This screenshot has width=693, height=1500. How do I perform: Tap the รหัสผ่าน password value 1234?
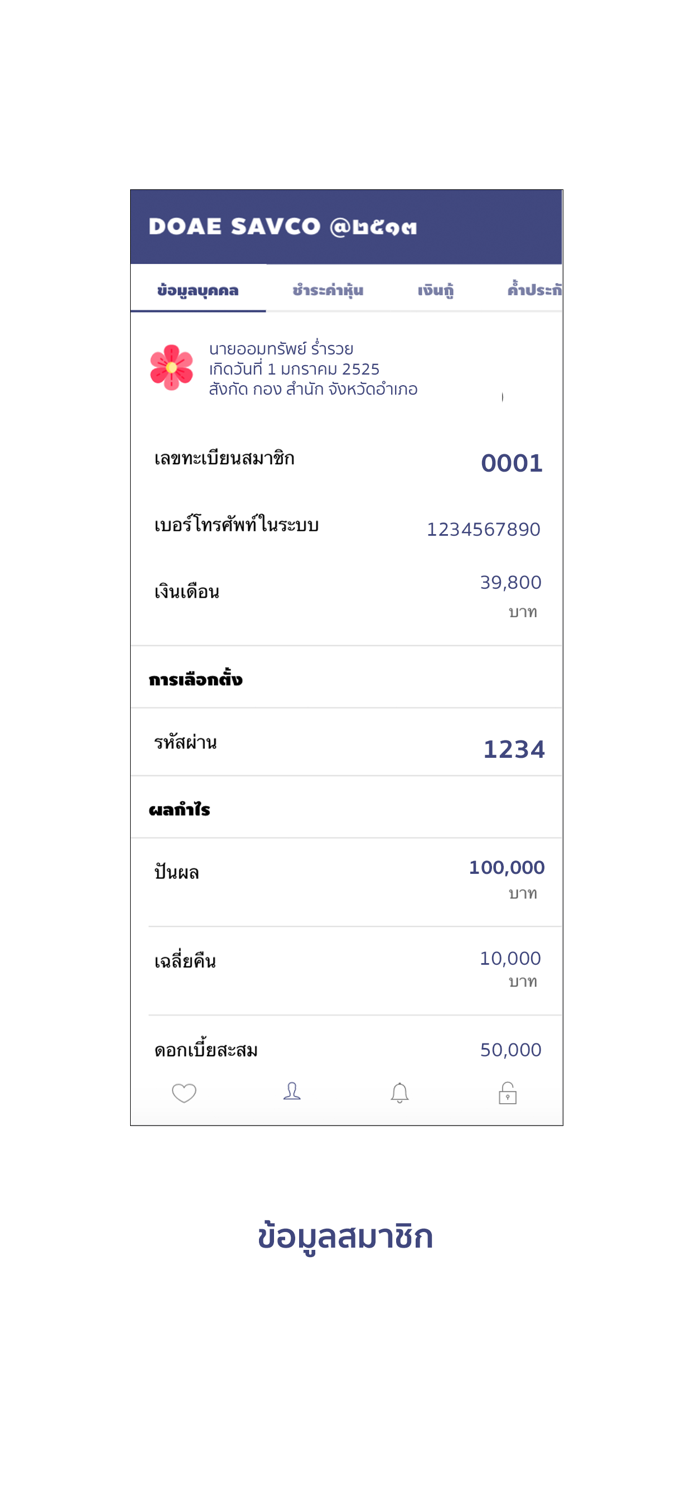point(514,750)
